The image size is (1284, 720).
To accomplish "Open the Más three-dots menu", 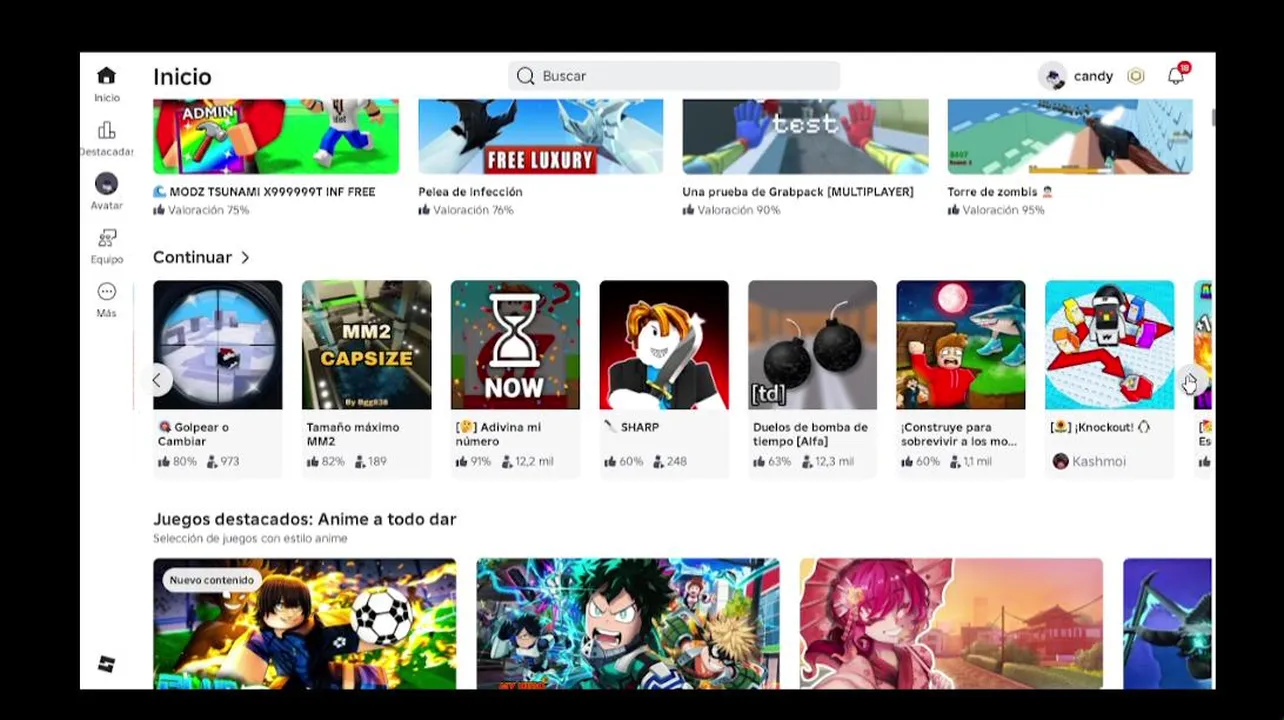I will coord(106,292).
